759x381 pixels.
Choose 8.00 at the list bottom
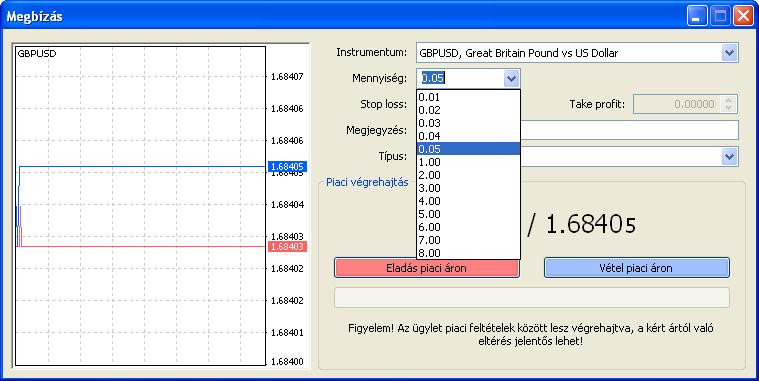[x=468, y=253]
